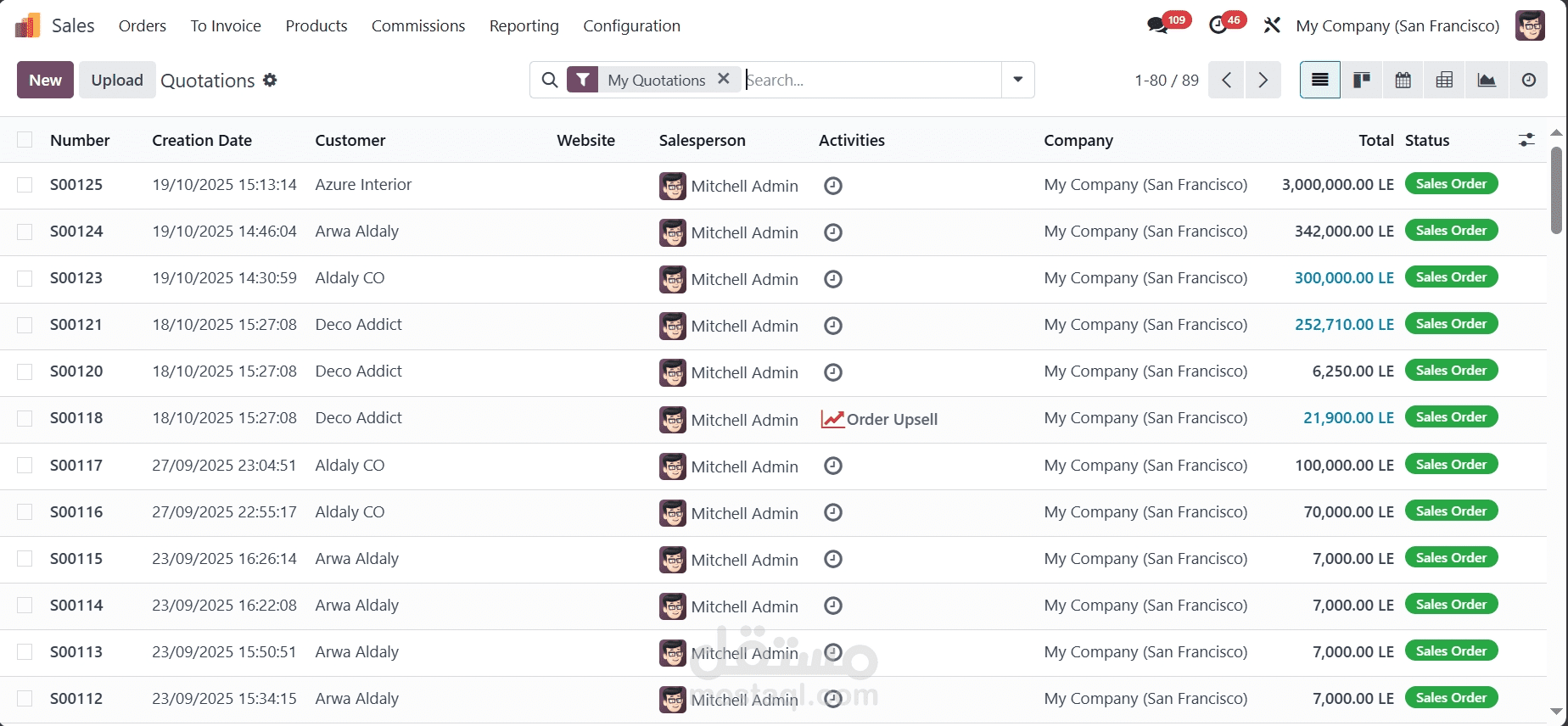Switch to pivot table view

tap(1445, 80)
